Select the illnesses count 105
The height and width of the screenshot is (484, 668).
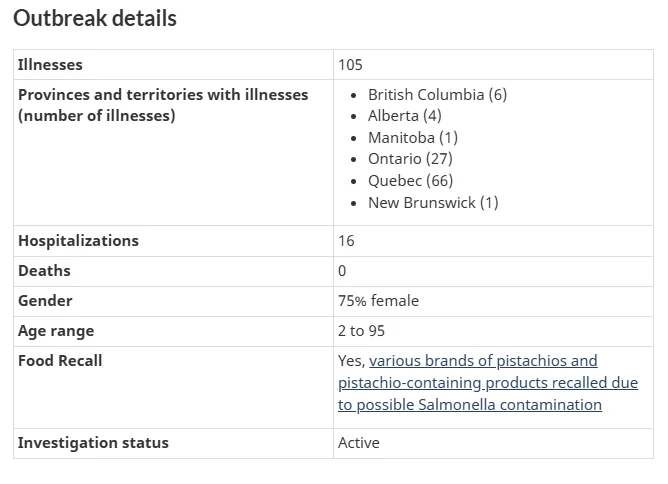pos(350,65)
